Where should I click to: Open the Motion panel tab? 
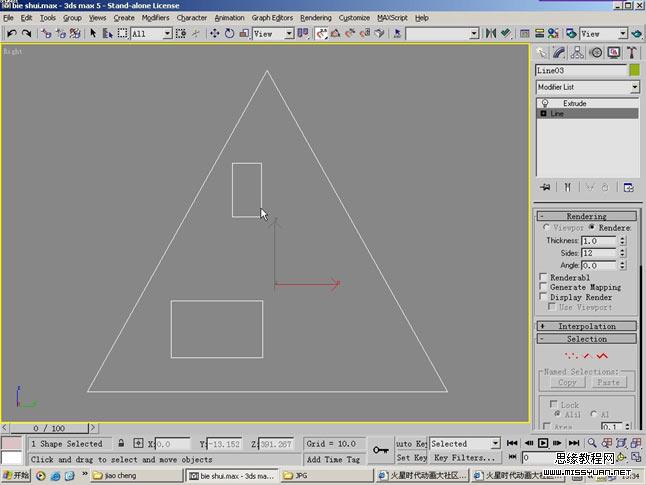pos(596,53)
